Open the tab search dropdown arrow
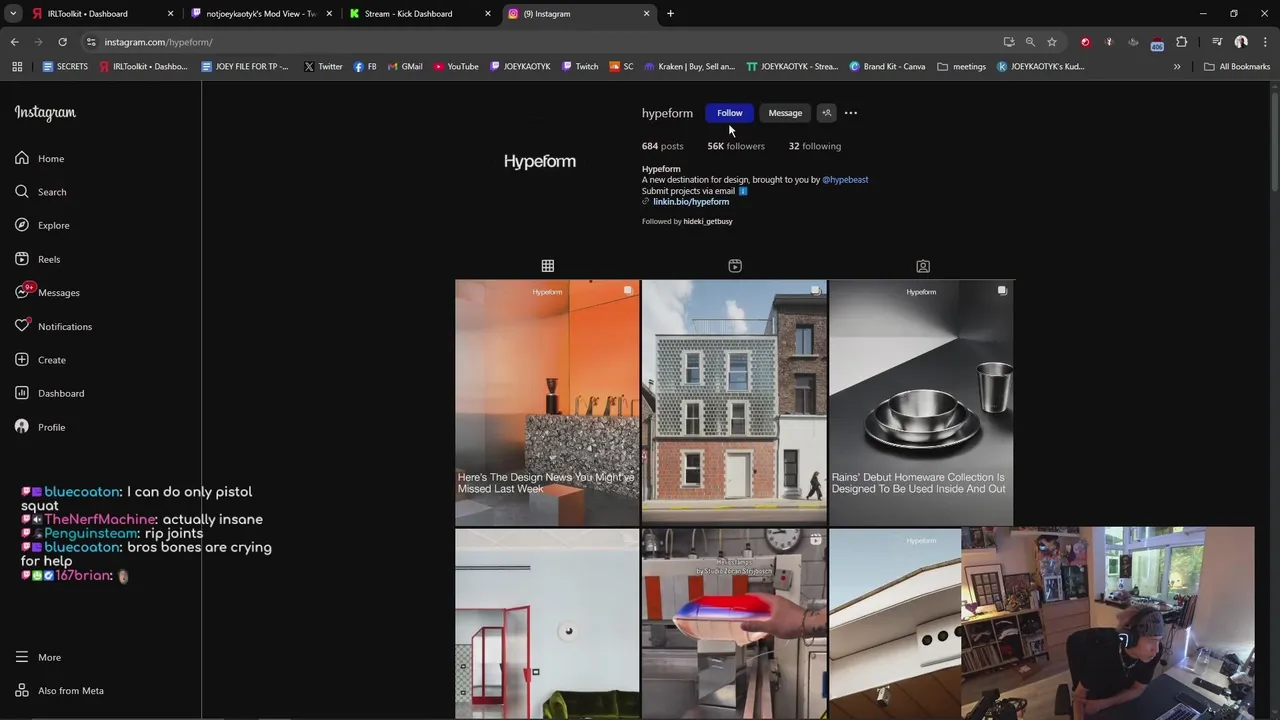The image size is (1280, 720). [13, 14]
